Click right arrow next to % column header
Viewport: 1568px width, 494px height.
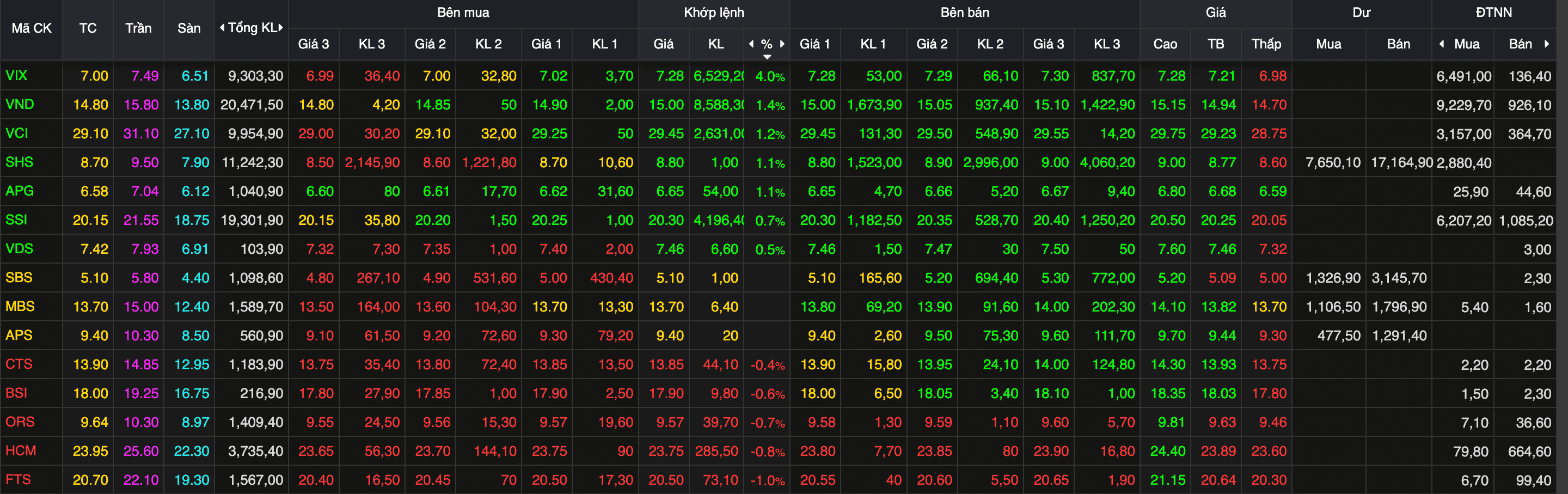(783, 44)
